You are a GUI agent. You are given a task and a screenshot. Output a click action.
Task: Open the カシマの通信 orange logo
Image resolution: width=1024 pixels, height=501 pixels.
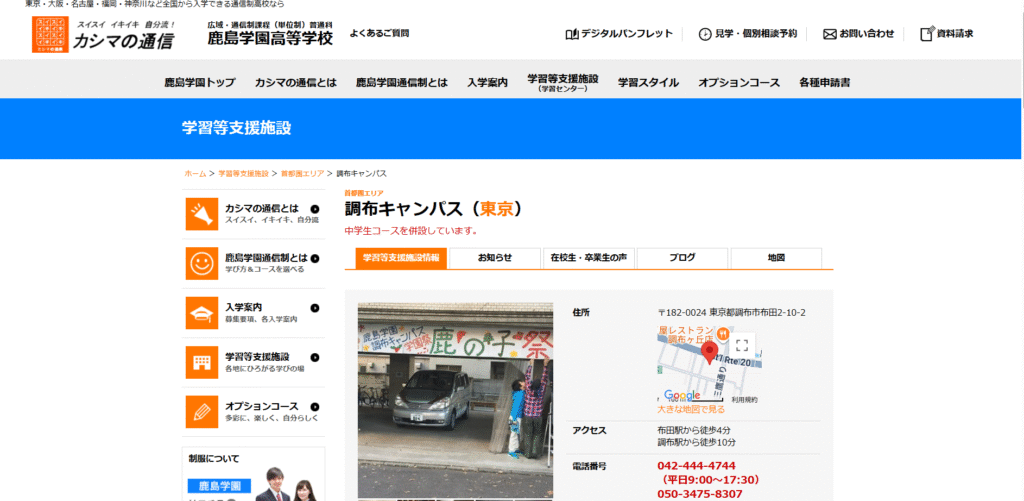(x=50, y=34)
